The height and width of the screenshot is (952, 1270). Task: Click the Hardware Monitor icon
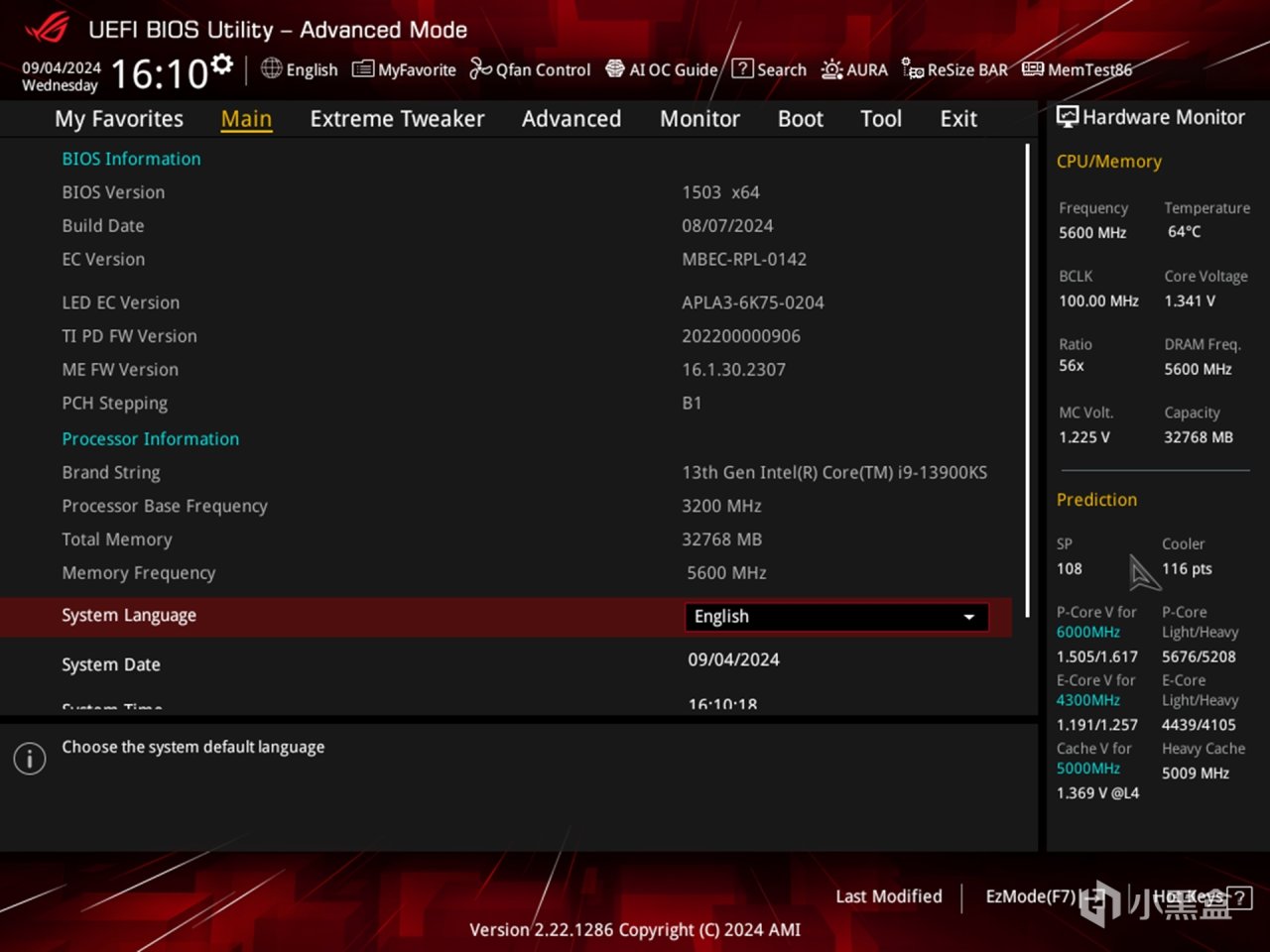pos(1068,117)
